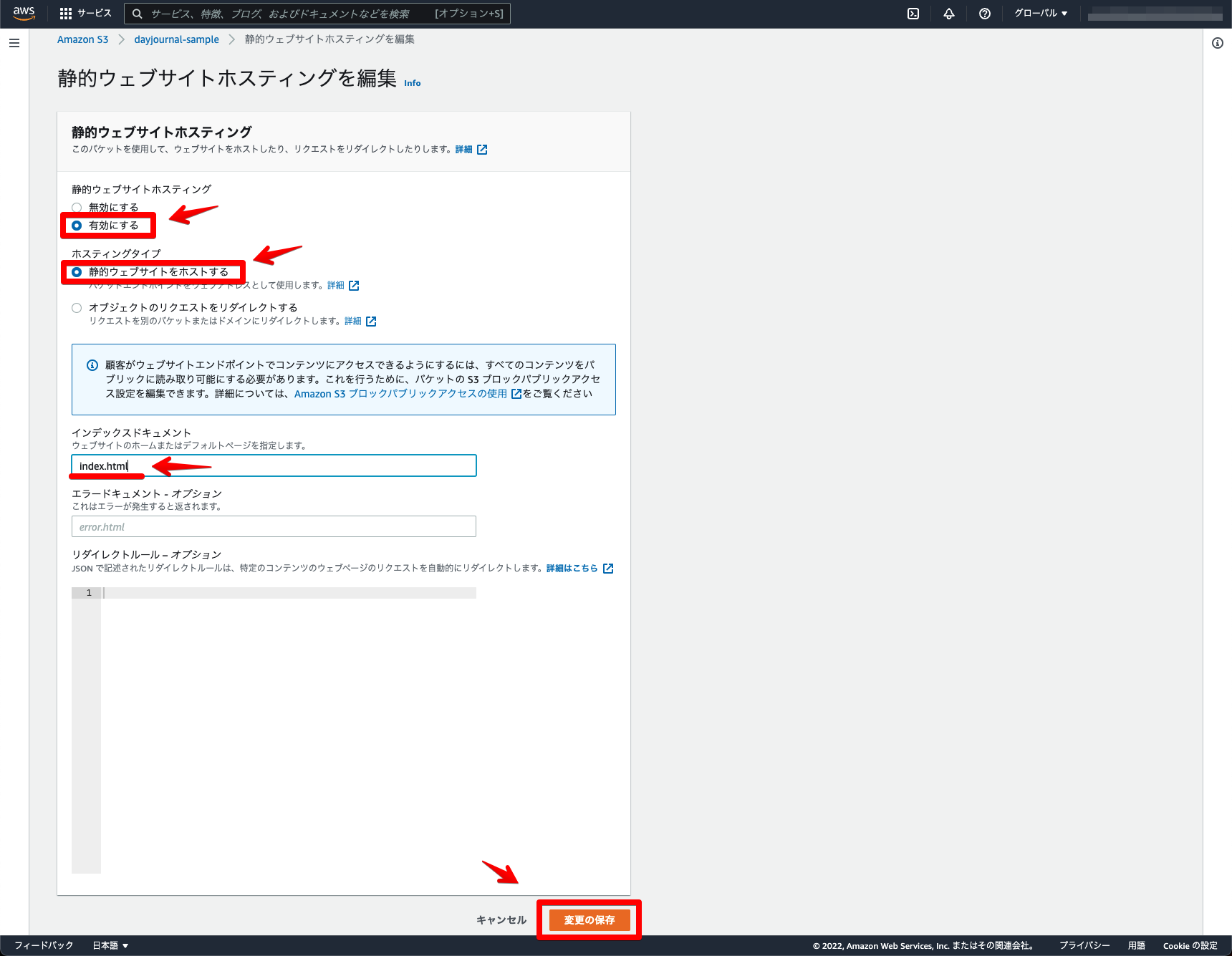Image resolution: width=1232 pixels, height=956 pixels.
Task: Go to dayjournal-sample breadcrumb
Action: click(176, 39)
